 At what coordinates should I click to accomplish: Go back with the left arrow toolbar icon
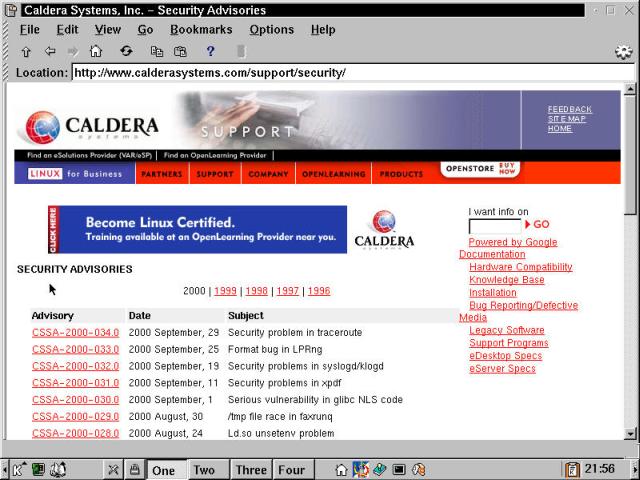[x=50, y=51]
